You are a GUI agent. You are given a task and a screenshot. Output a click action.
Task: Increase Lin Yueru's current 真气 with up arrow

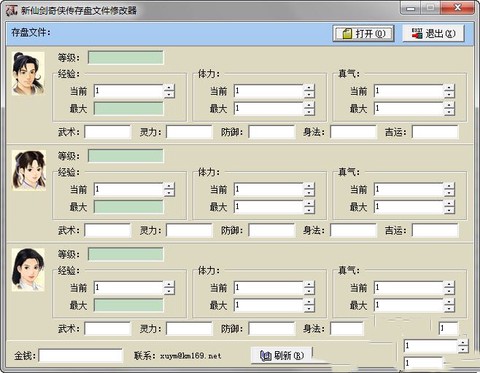pyautogui.click(x=449, y=284)
